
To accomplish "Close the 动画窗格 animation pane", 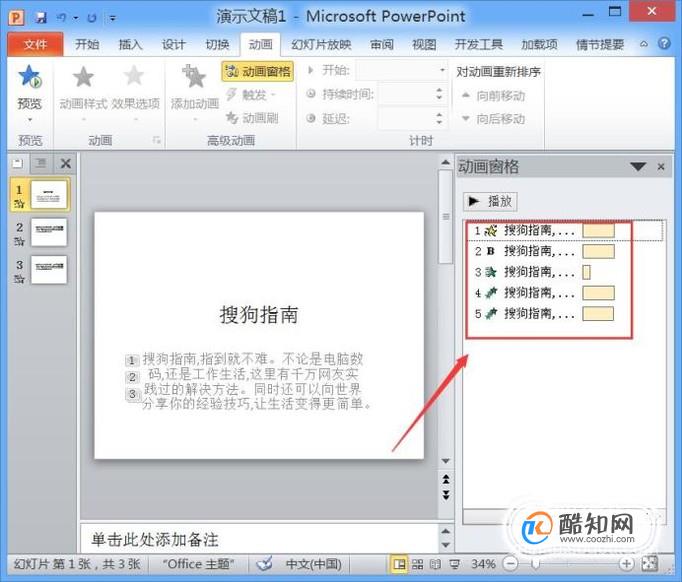I will click(x=661, y=167).
